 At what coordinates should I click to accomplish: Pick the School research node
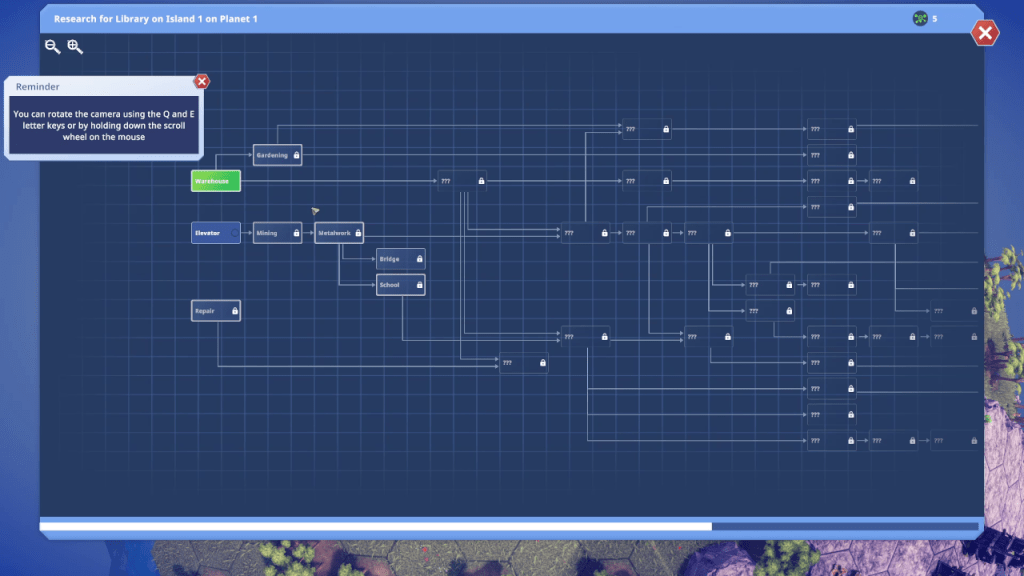pyautogui.click(x=394, y=285)
